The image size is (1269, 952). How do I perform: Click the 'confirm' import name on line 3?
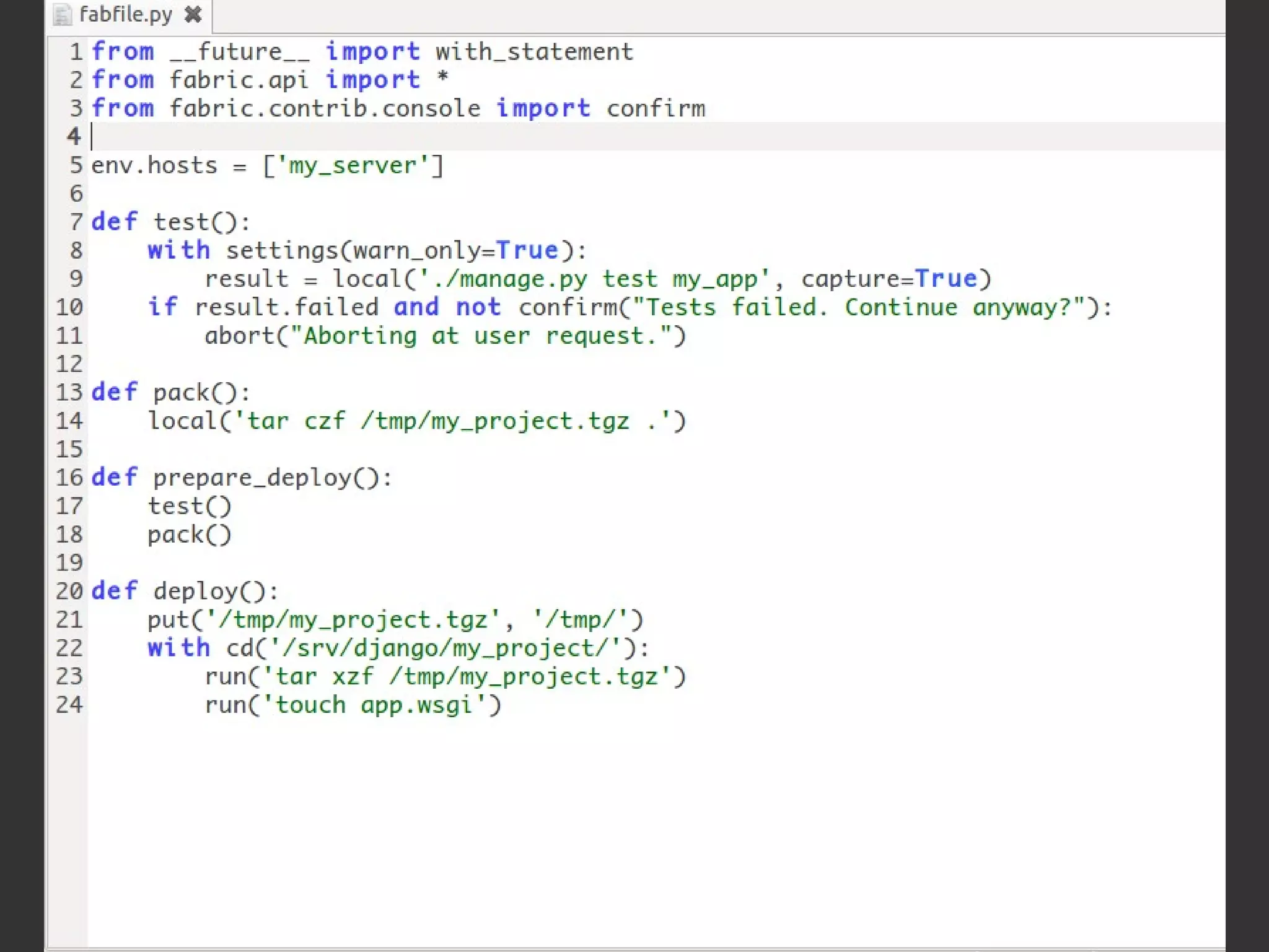pos(656,109)
